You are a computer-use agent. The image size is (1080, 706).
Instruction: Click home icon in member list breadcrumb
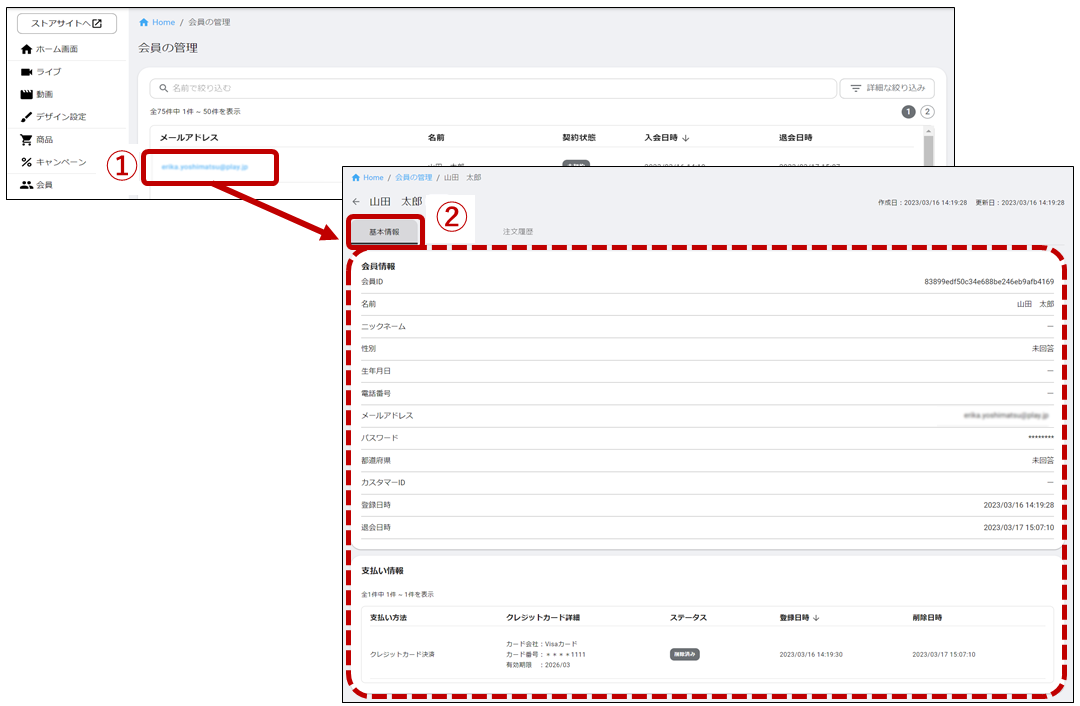[144, 22]
